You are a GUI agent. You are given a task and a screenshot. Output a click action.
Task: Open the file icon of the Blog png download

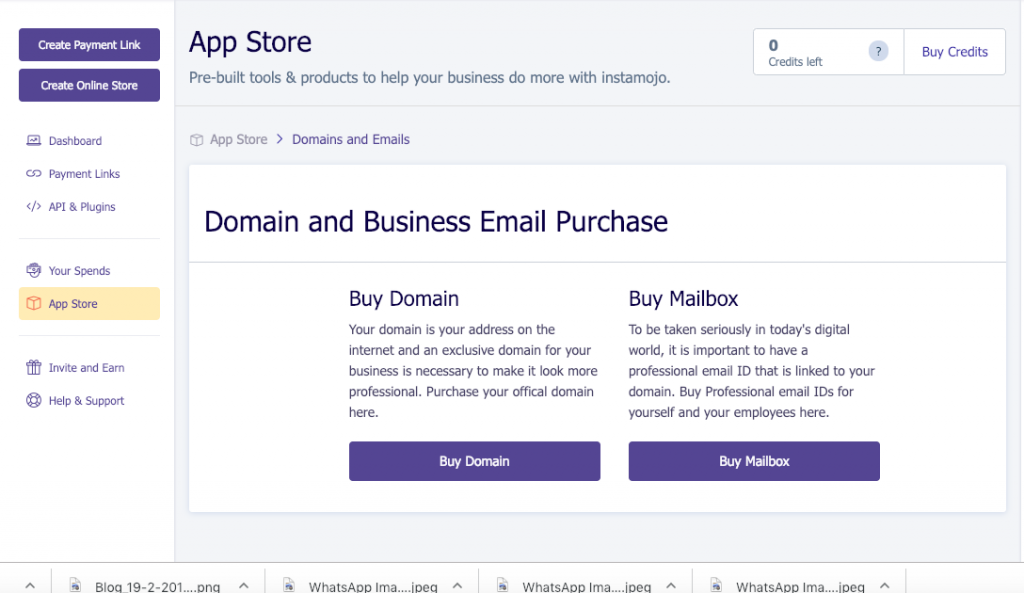75,586
